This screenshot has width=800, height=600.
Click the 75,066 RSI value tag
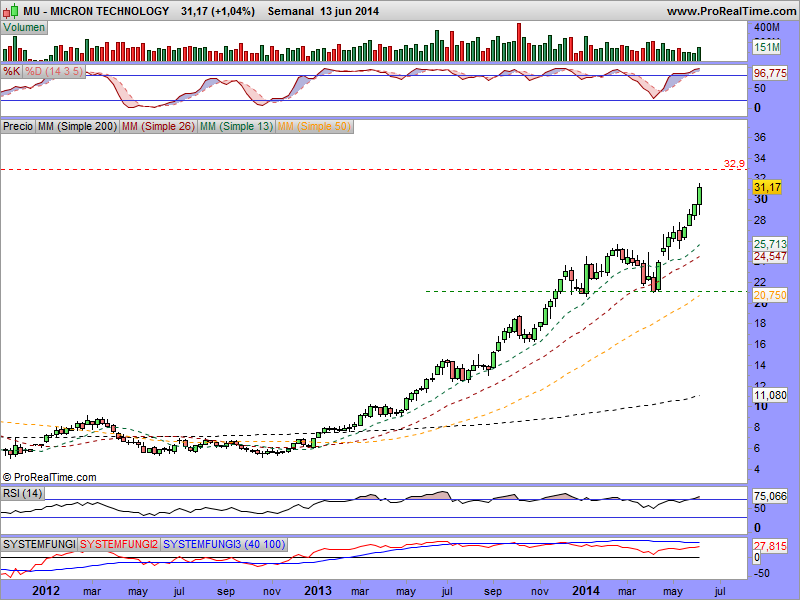[770, 496]
